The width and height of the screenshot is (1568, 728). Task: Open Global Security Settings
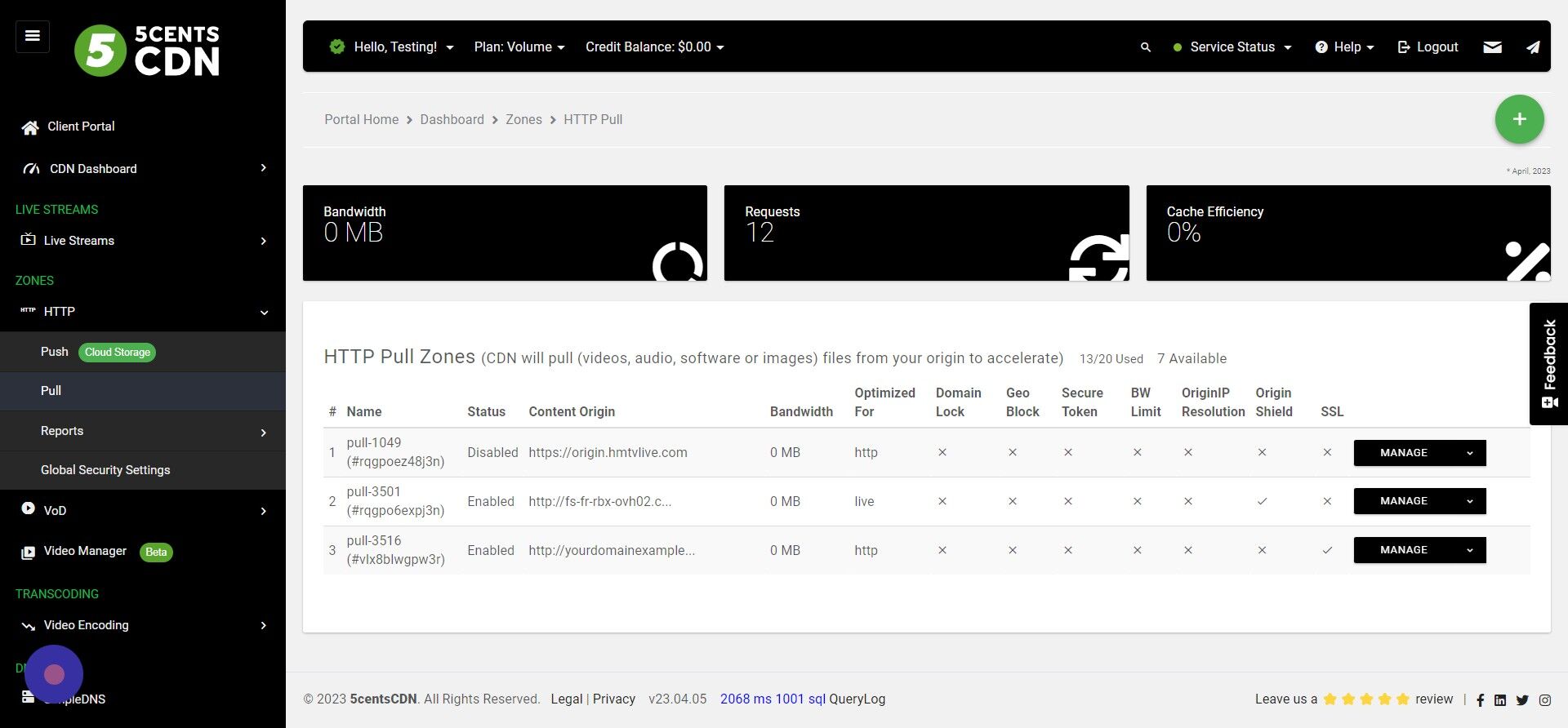[143, 470]
